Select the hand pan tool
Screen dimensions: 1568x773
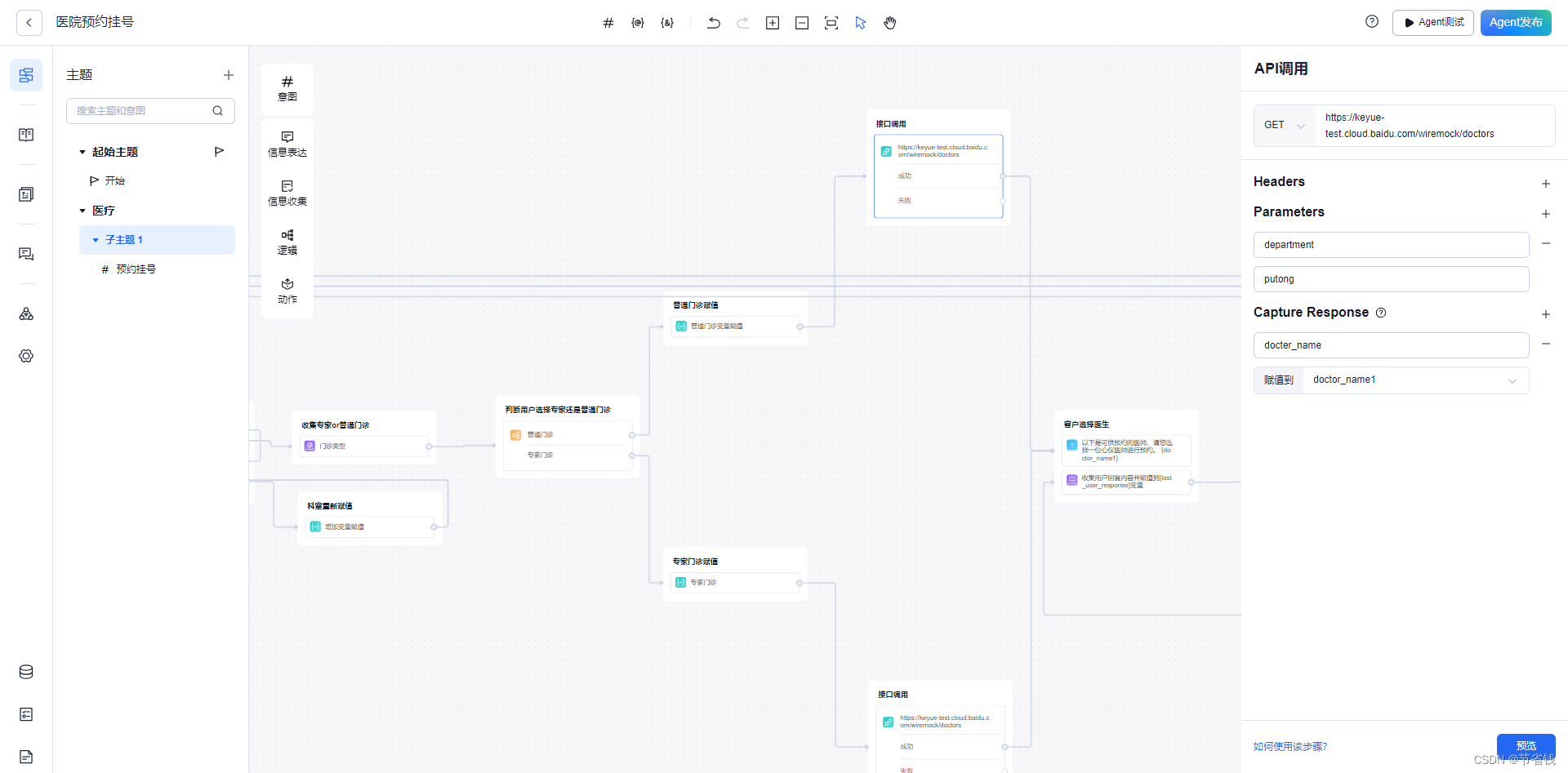pos(890,23)
